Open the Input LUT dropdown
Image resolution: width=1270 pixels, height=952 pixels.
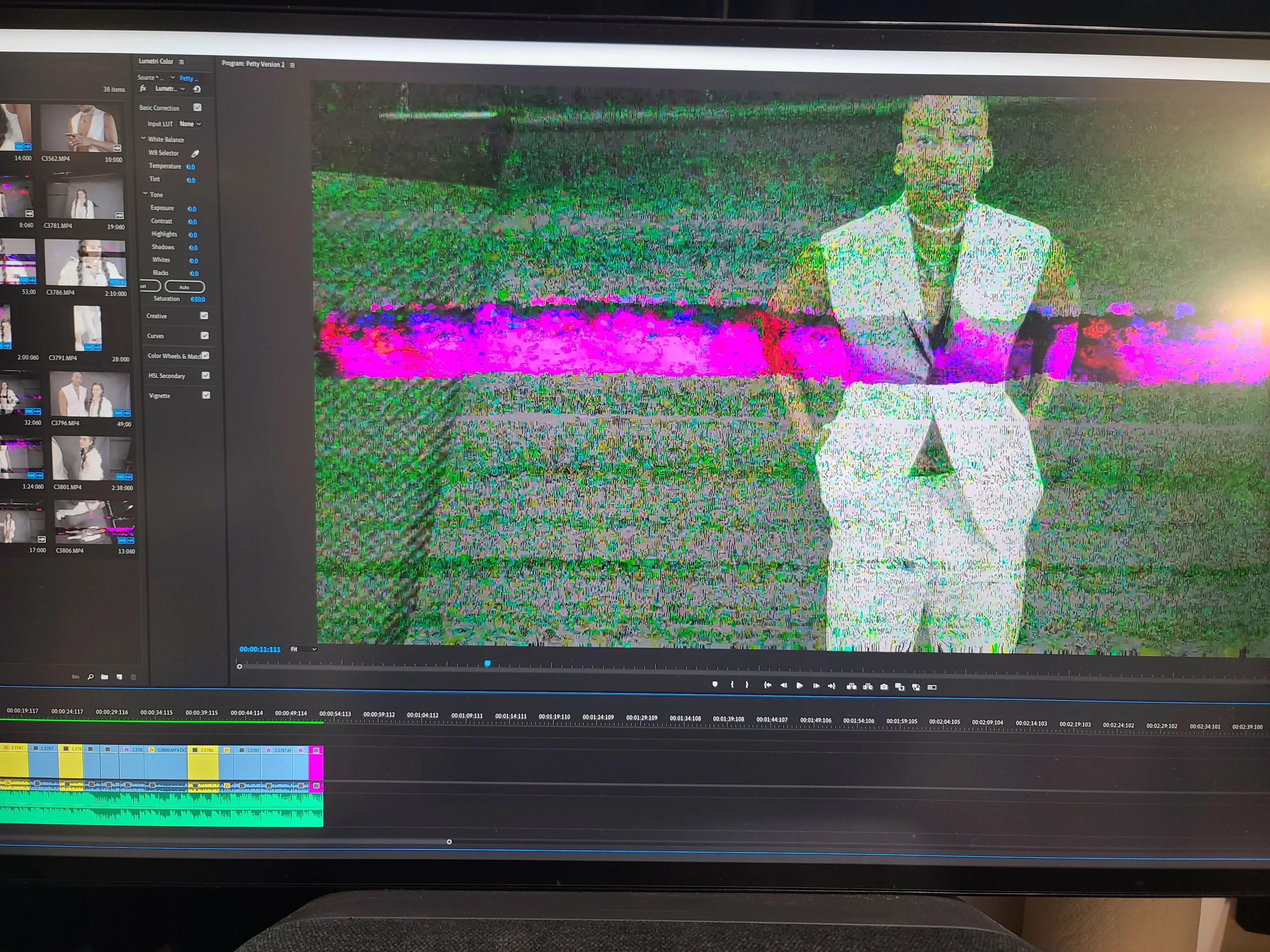(x=190, y=124)
